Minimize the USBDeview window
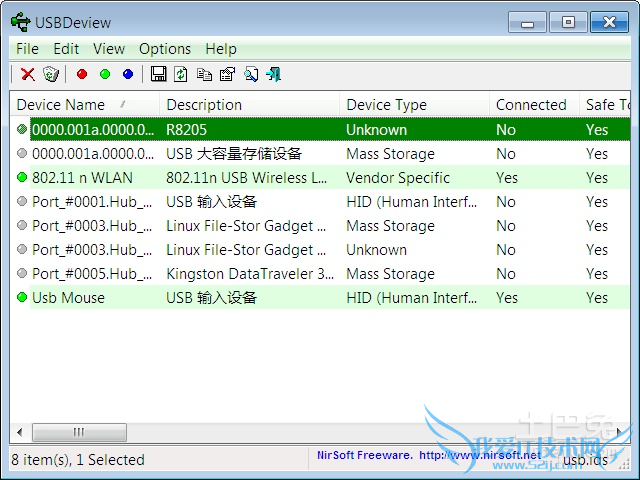640x480 pixels. (527, 22)
